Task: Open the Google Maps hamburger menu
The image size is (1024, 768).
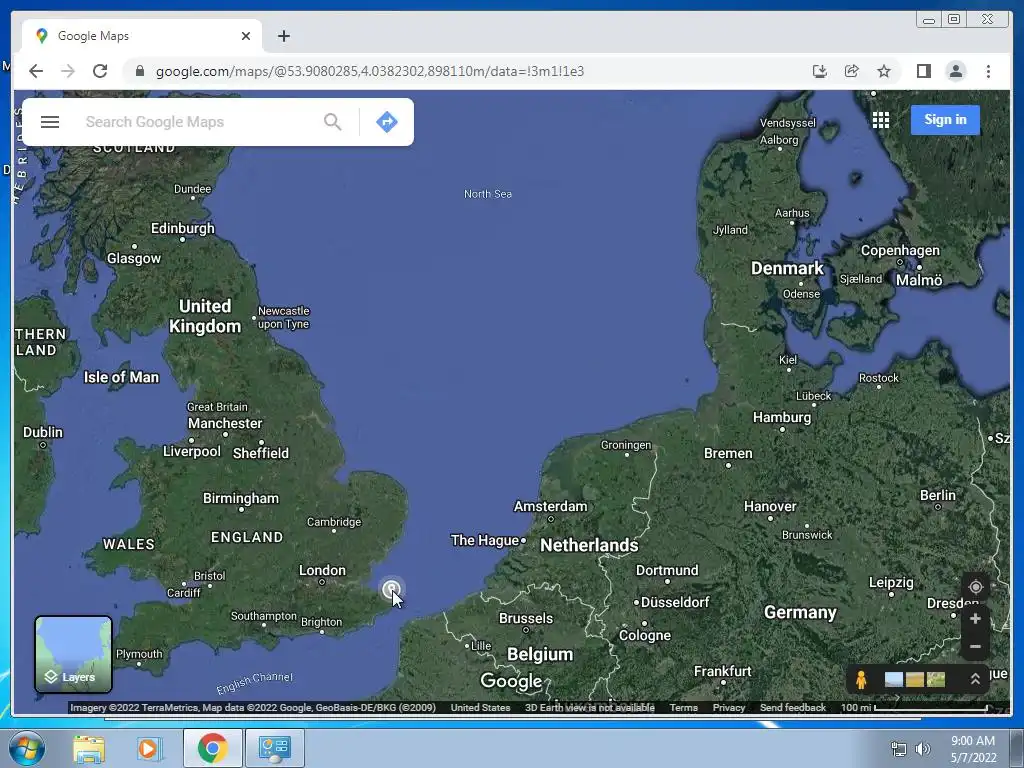Action: [x=50, y=122]
